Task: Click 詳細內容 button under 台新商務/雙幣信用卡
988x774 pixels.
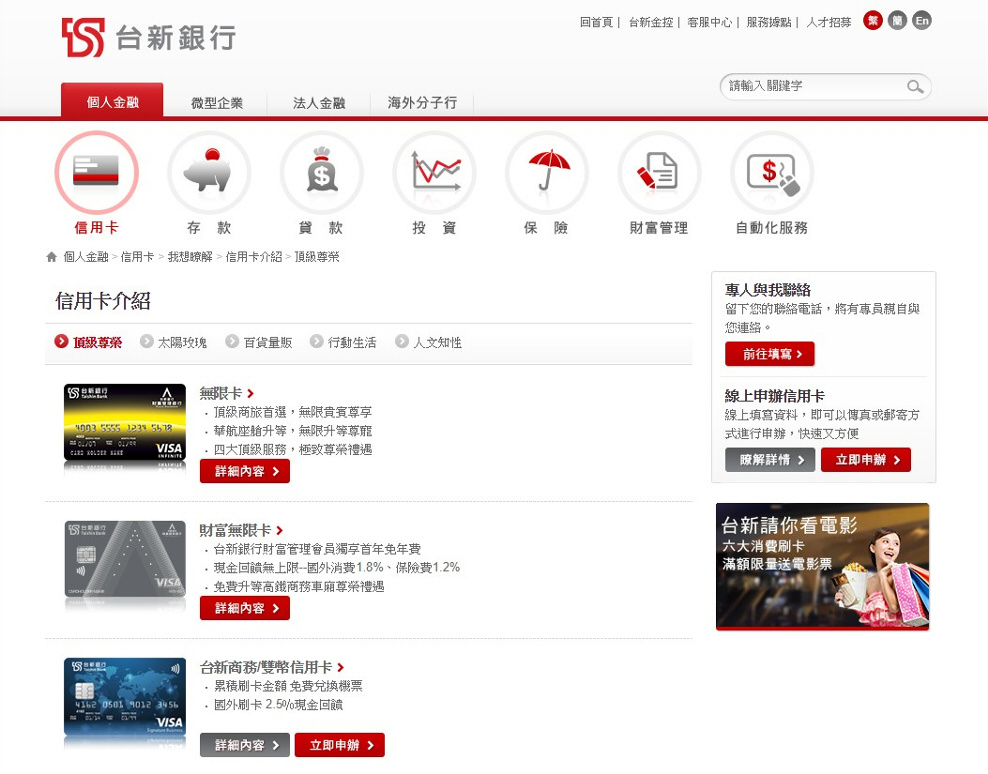Action: point(245,745)
